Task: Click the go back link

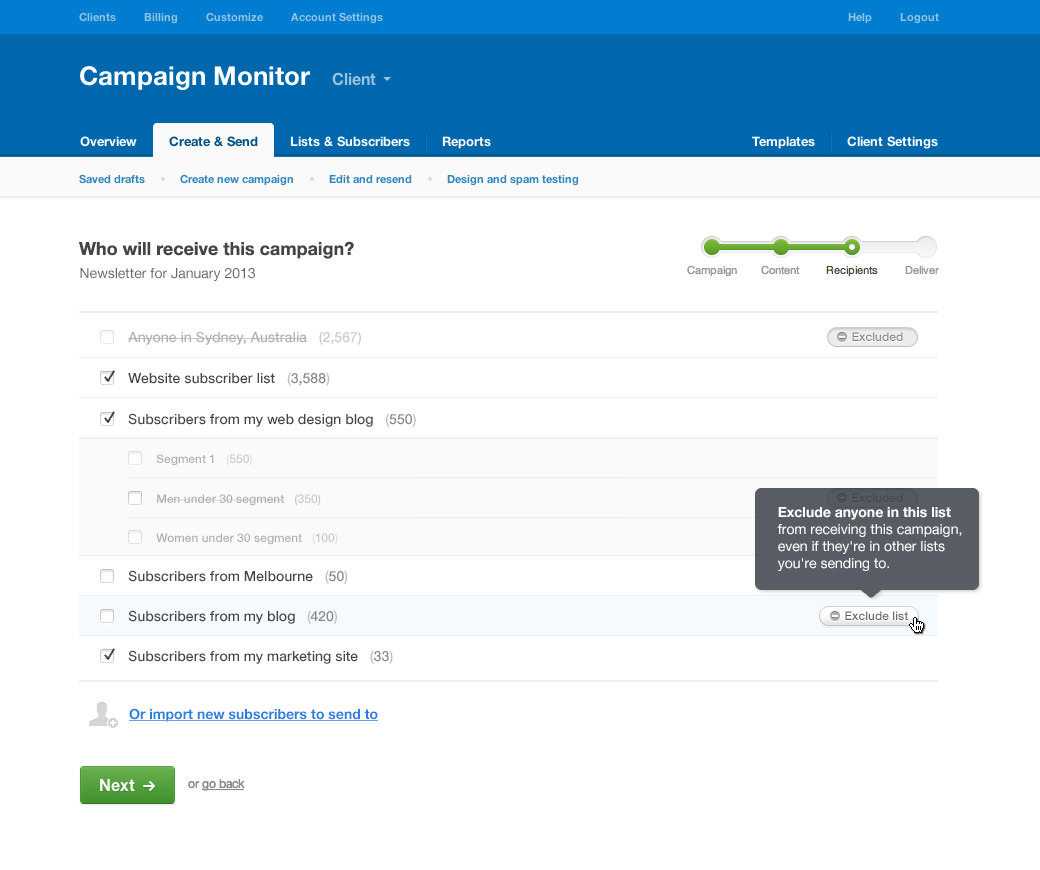Action: coord(223,784)
